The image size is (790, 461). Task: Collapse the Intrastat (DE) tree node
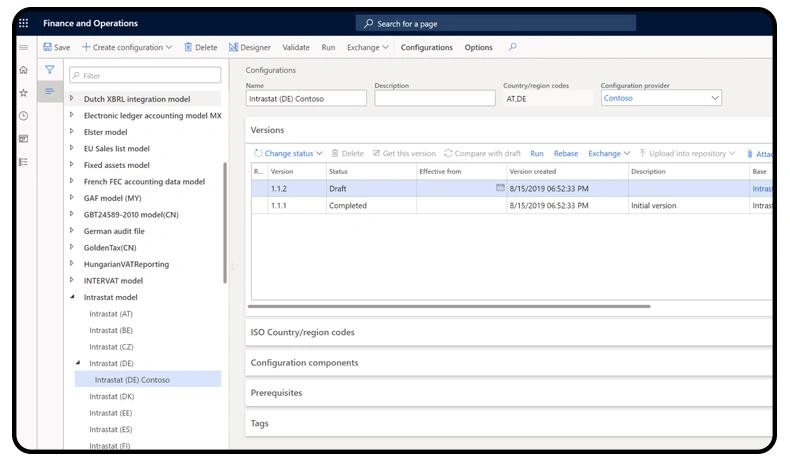point(78,363)
